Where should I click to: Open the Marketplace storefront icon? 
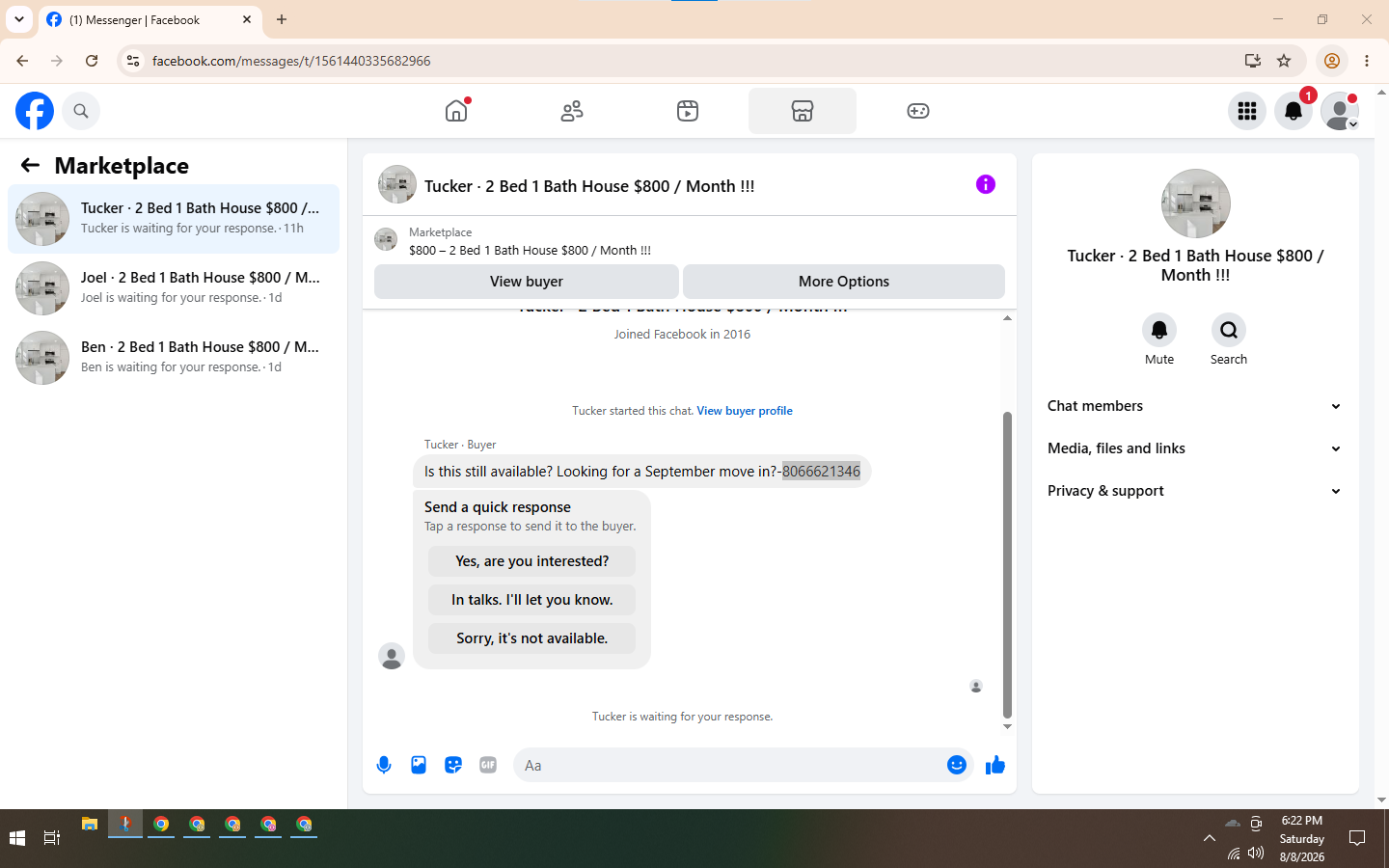803,111
